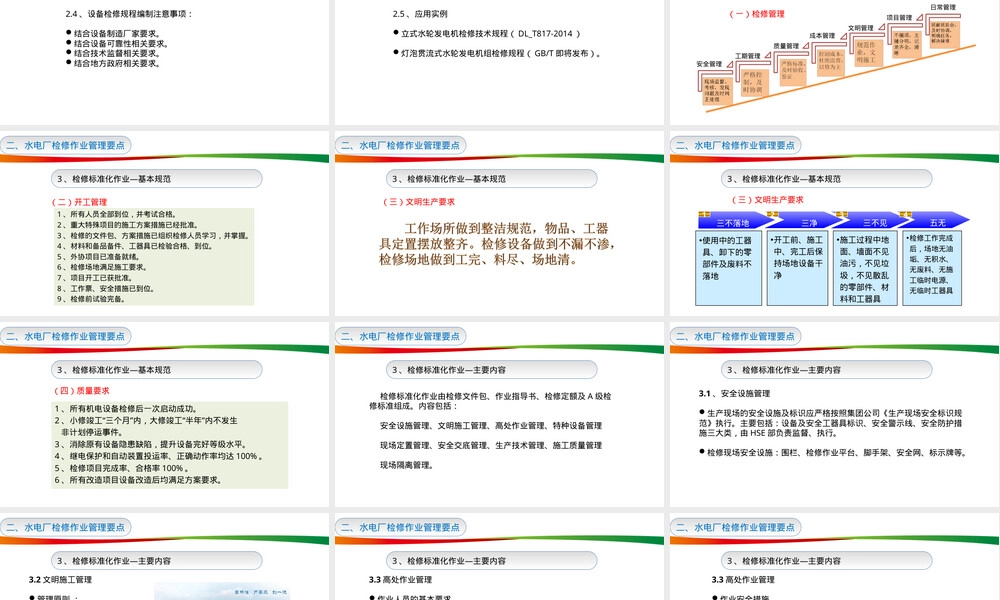Select the line "安全设施管理、文明施工管理、高处作业管理、特种设备管理"
The height and width of the screenshot is (600, 1000).
click(x=491, y=426)
